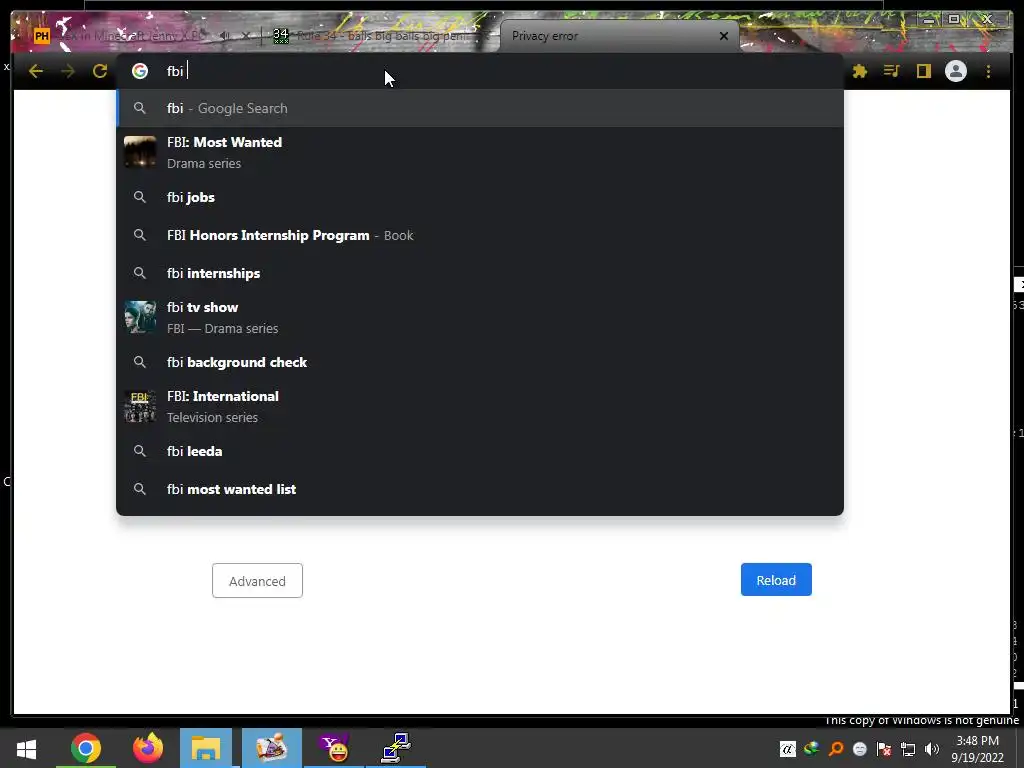
Task: Open the media controls toolbar icon
Action: [891, 71]
